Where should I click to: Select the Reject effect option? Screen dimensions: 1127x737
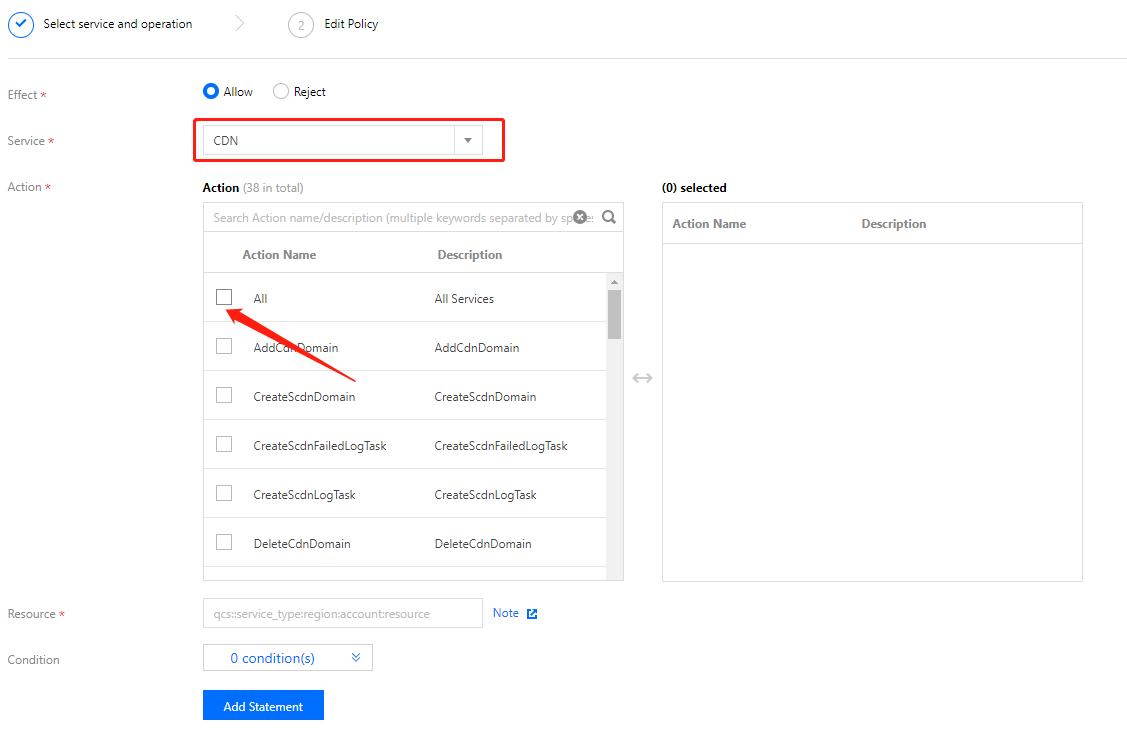pyautogui.click(x=281, y=92)
